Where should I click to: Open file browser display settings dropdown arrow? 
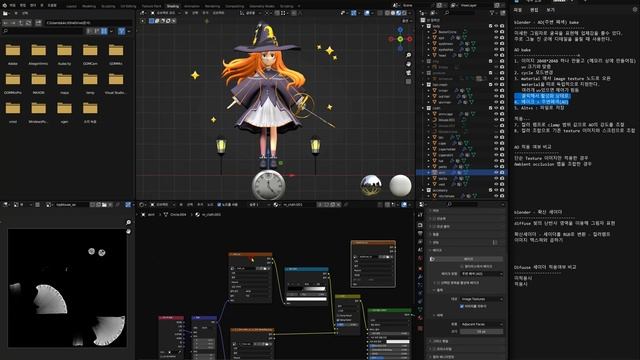[111, 31]
